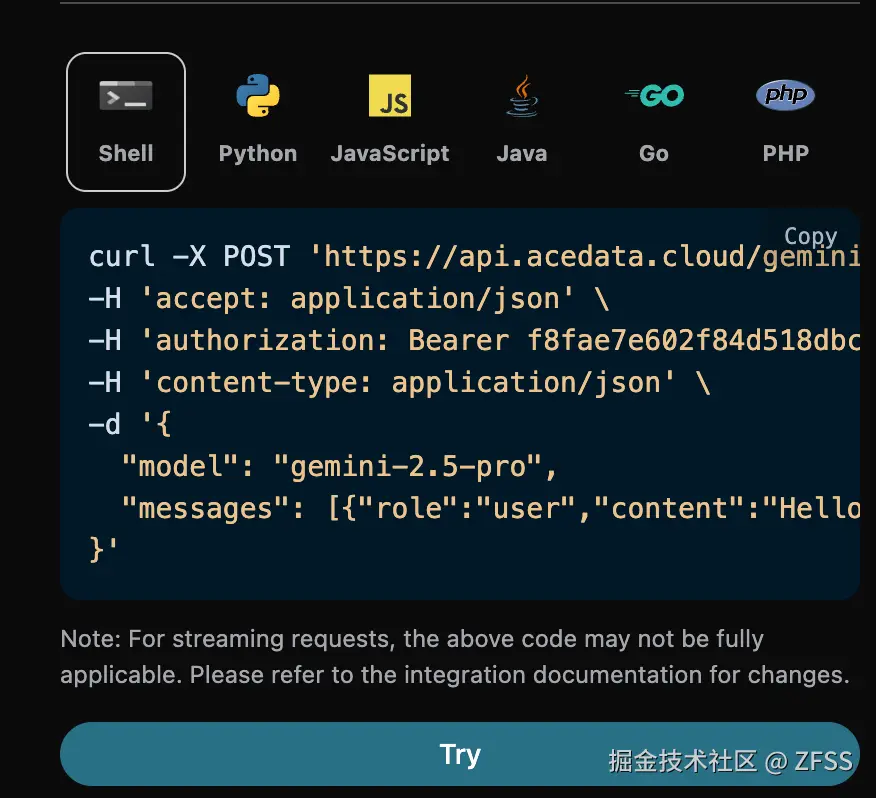The width and height of the screenshot is (876, 798).
Task: Select the Shell terminal icon
Action: [x=126, y=96]
